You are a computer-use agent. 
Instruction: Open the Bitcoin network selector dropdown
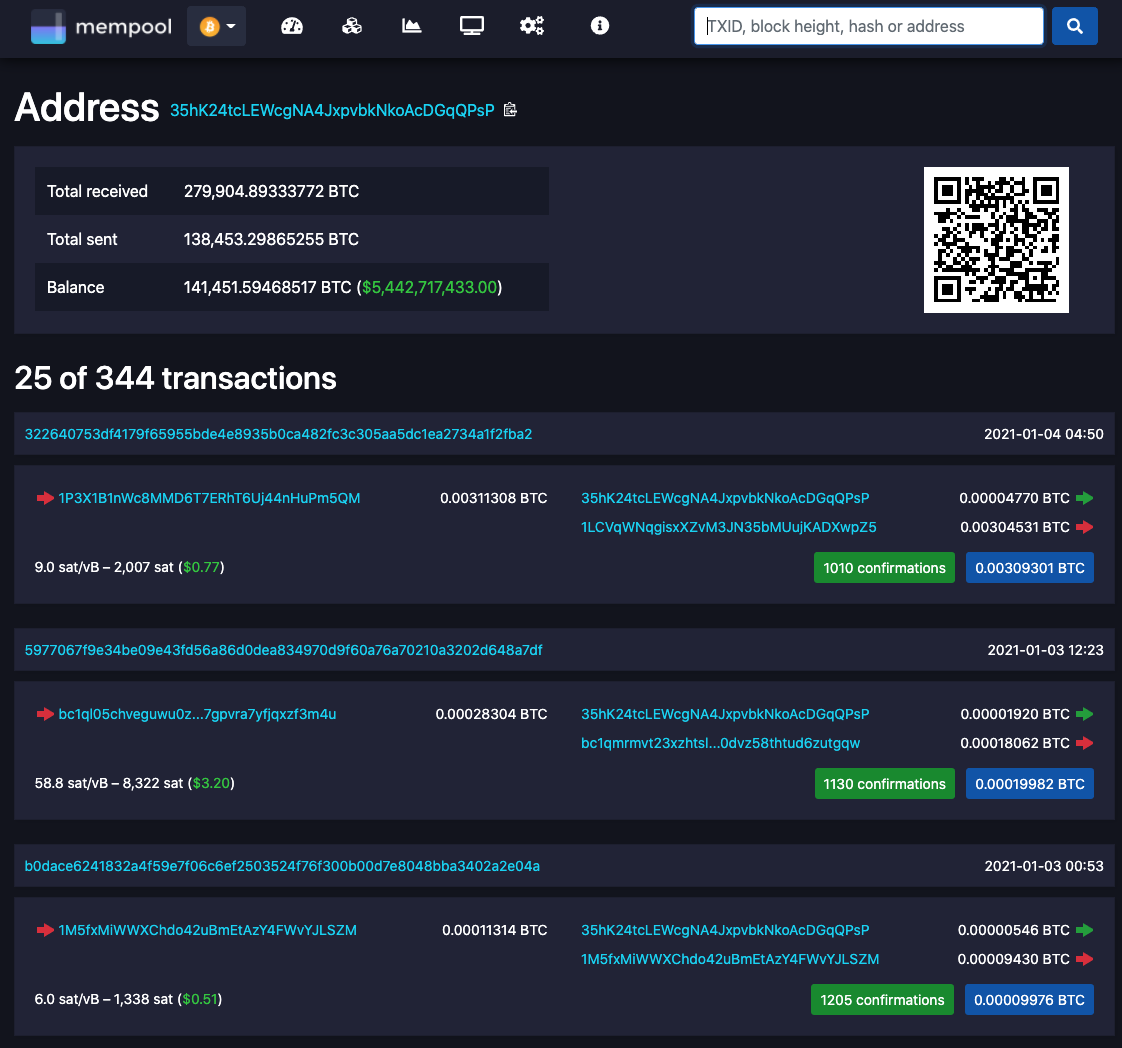click(x=216, y=26)
